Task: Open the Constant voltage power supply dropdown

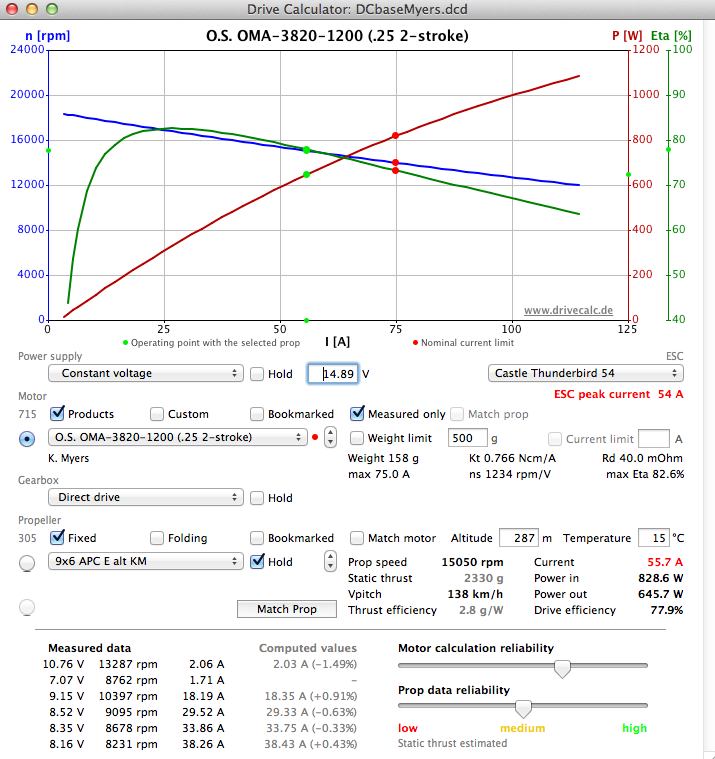Action: tap(146, 373)
